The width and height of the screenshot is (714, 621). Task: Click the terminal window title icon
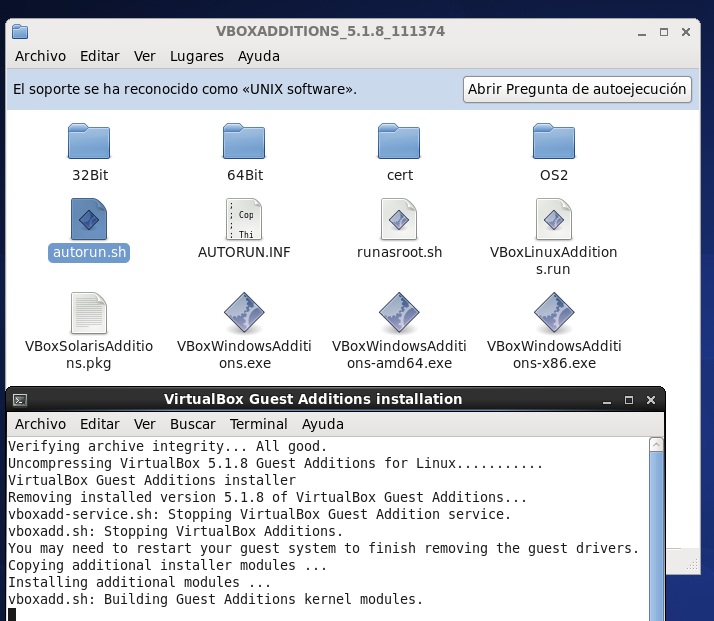pyautogui.click(x=20, y=400)
